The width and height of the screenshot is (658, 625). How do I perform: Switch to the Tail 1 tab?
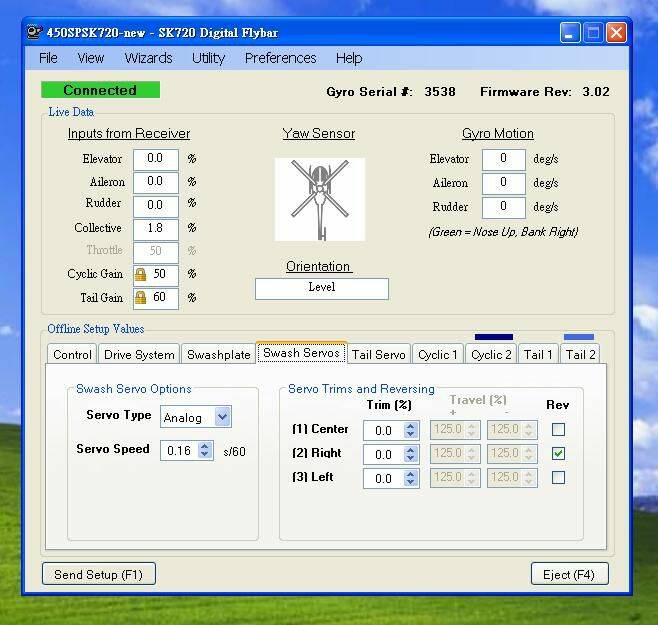[538, 355]
